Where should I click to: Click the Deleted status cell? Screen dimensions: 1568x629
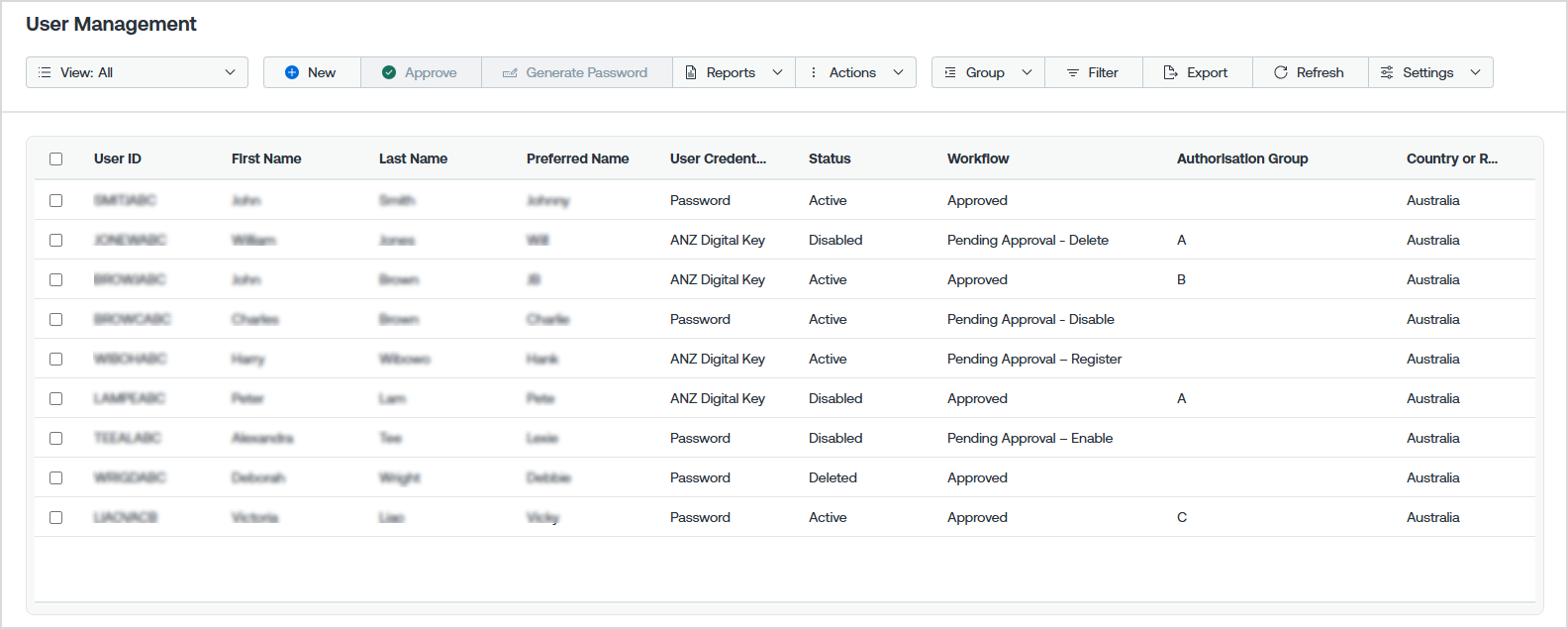pos(833,477)
